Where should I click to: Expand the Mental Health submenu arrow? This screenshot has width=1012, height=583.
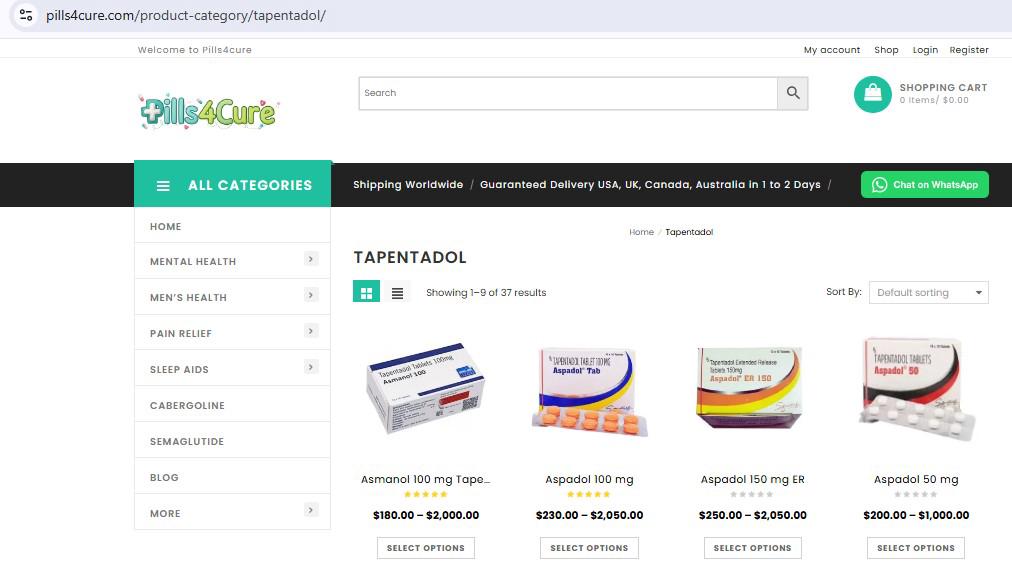pos(311,259)
